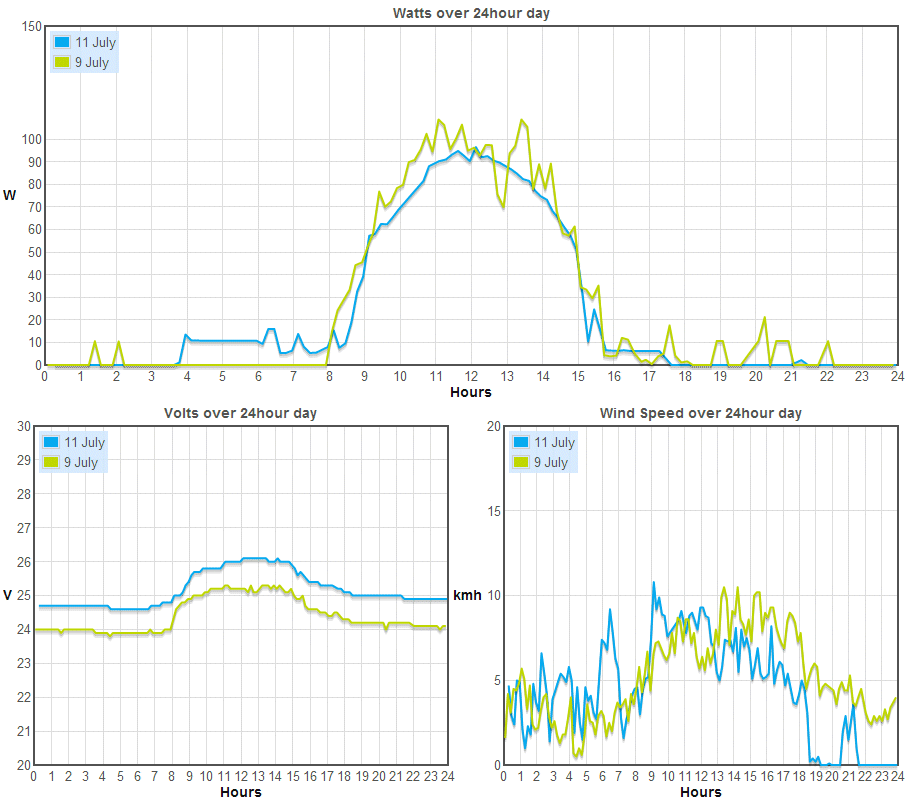The width and height of the screenshot is (911, 806).
Task: Click the V y-axis label on Volts chart
Action: pos(8,595)
